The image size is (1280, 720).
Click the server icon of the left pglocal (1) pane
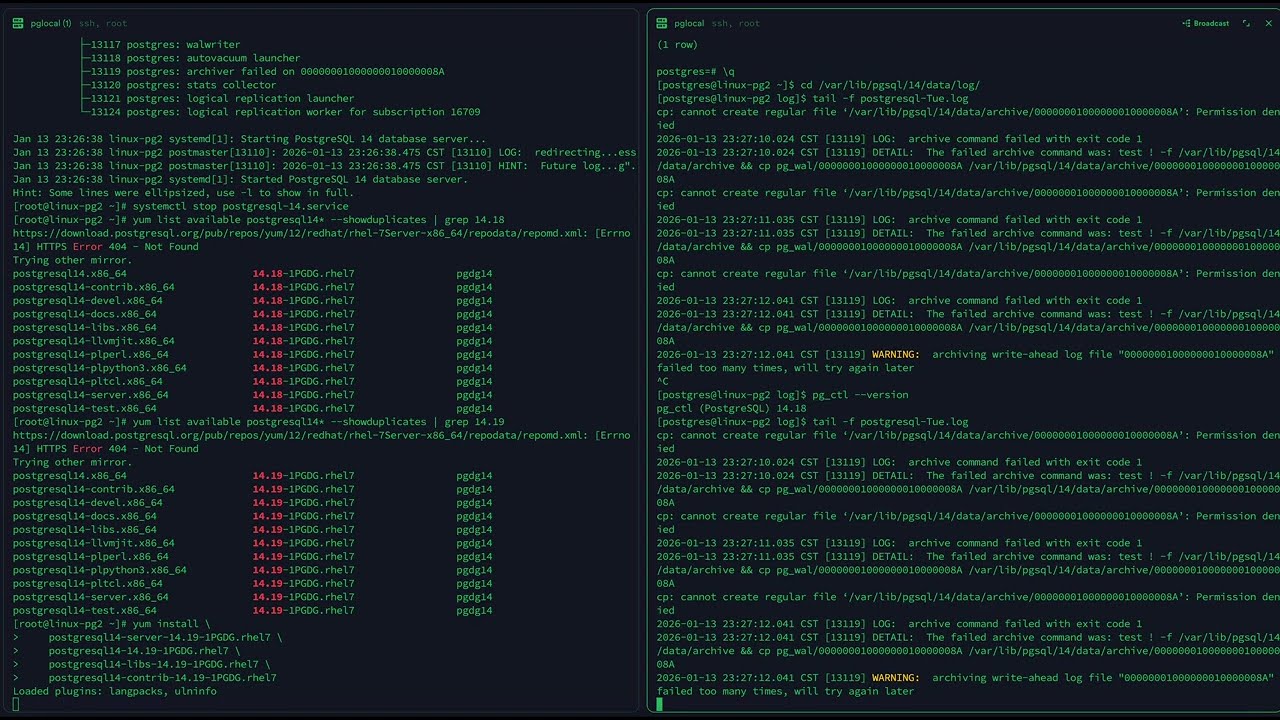(x=18, y=23)
